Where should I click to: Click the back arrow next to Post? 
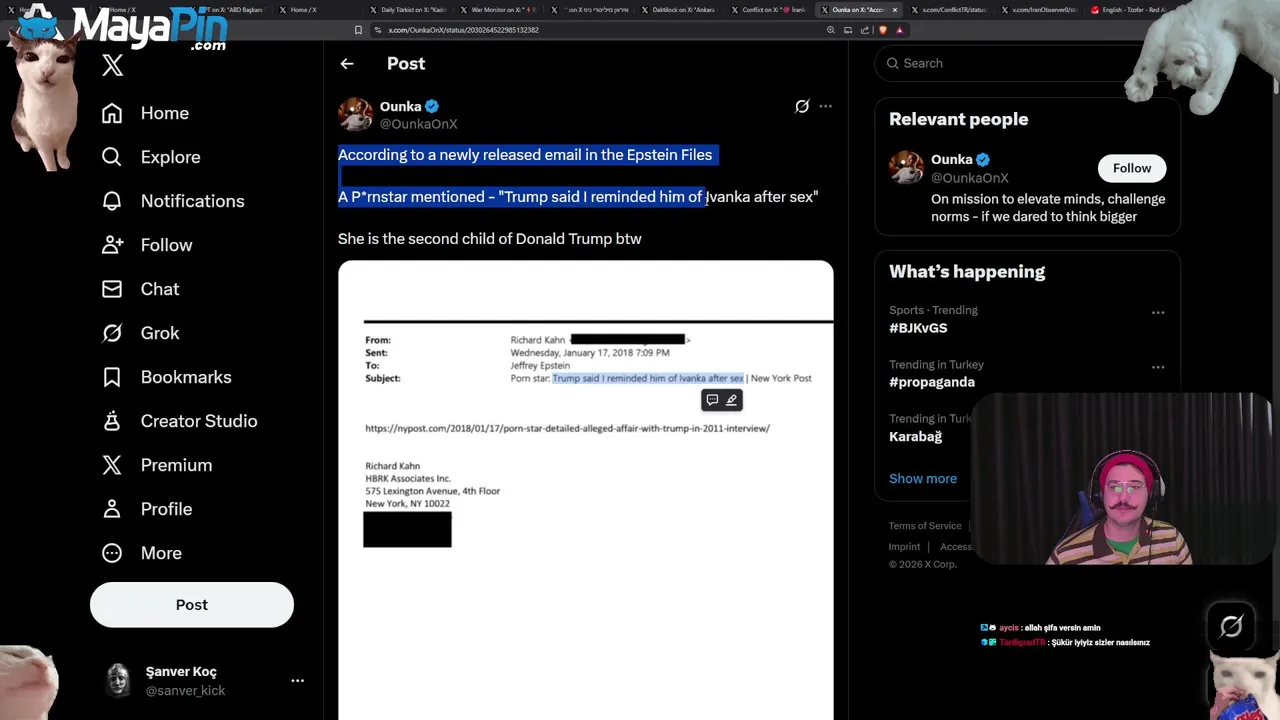(x=347, y=63)
